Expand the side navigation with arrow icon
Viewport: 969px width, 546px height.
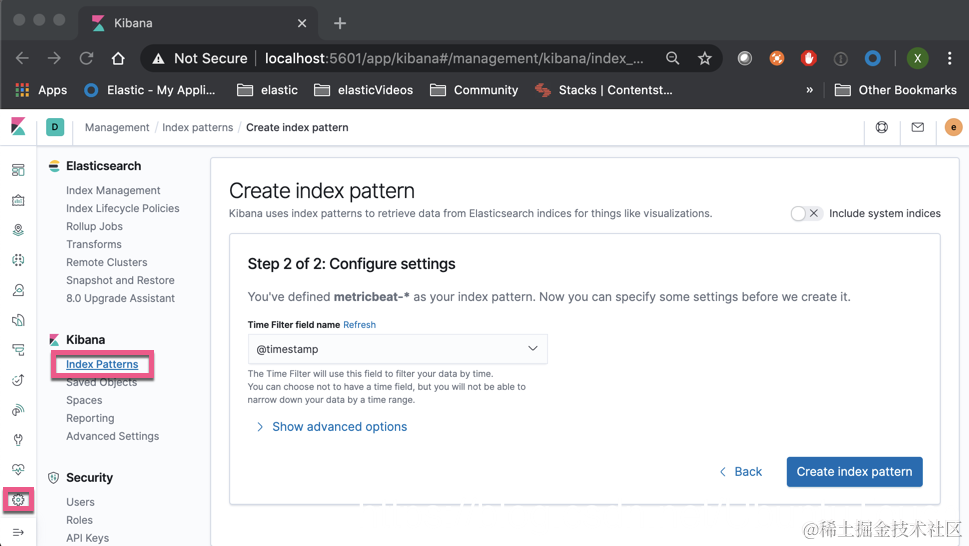pos(18,532)
